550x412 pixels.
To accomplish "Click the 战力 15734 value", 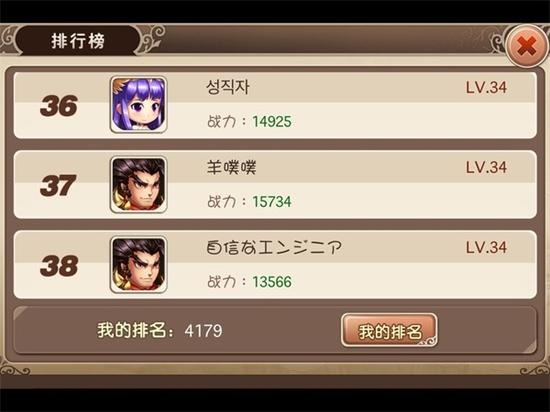I will tap(272, 202).
